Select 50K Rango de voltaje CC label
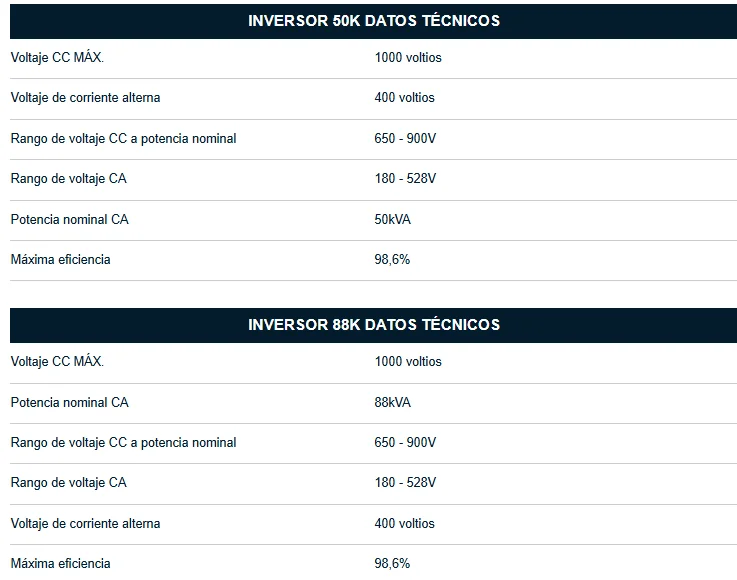Screen dimensions: 737x580 coord(124,139)
